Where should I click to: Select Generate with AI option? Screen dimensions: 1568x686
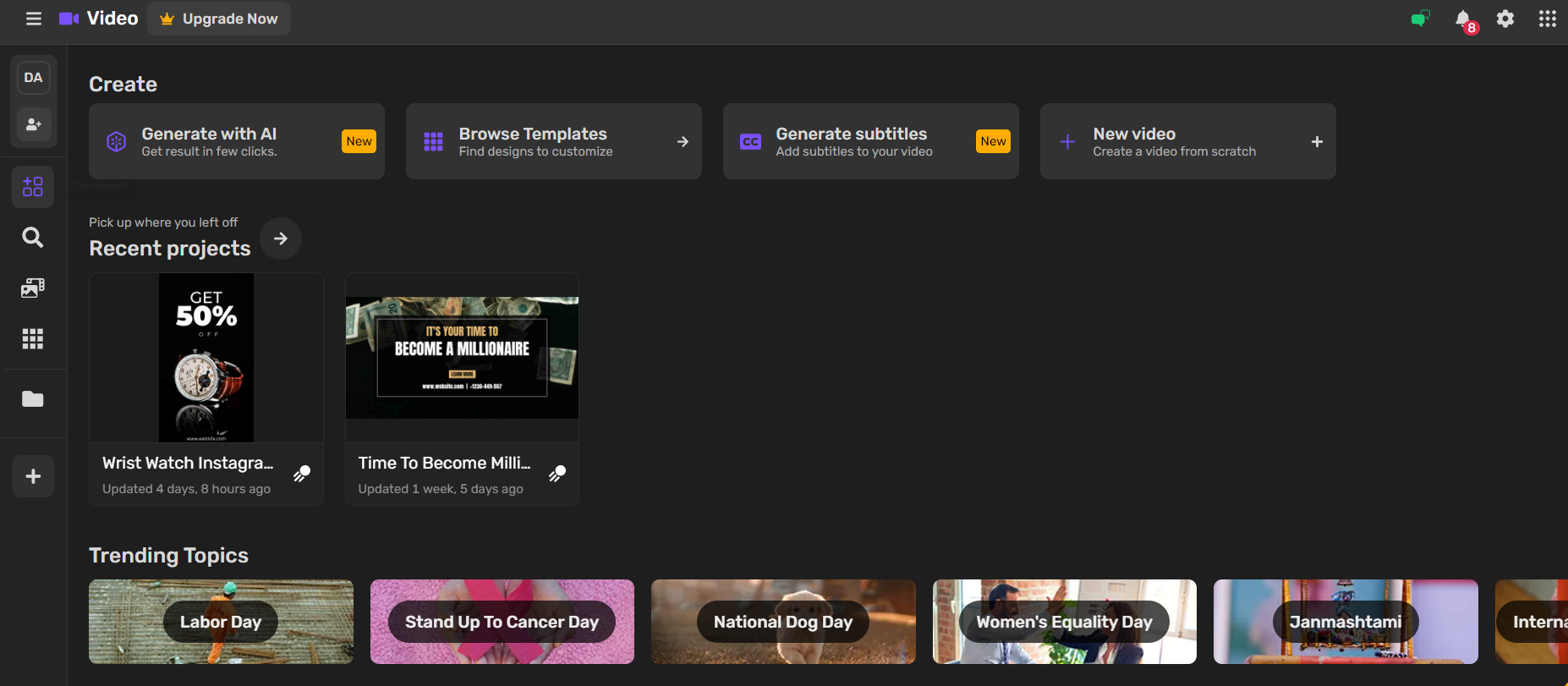(x=236, y=141)
